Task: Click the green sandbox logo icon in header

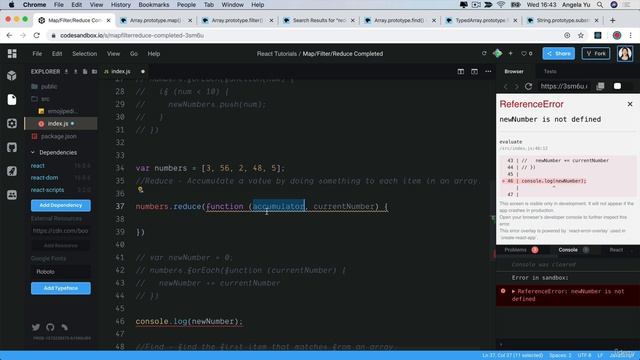Action: click(x=497, y=53)
